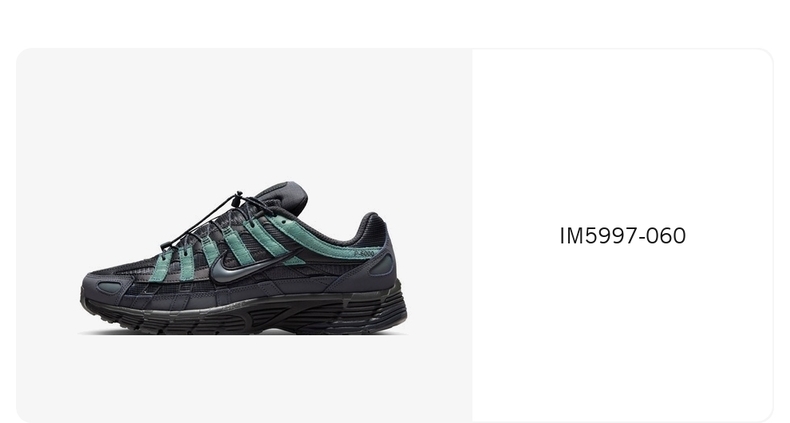The image size is (790, 423).
Task: Click the white panel below the style code
Action: point(622,332)
